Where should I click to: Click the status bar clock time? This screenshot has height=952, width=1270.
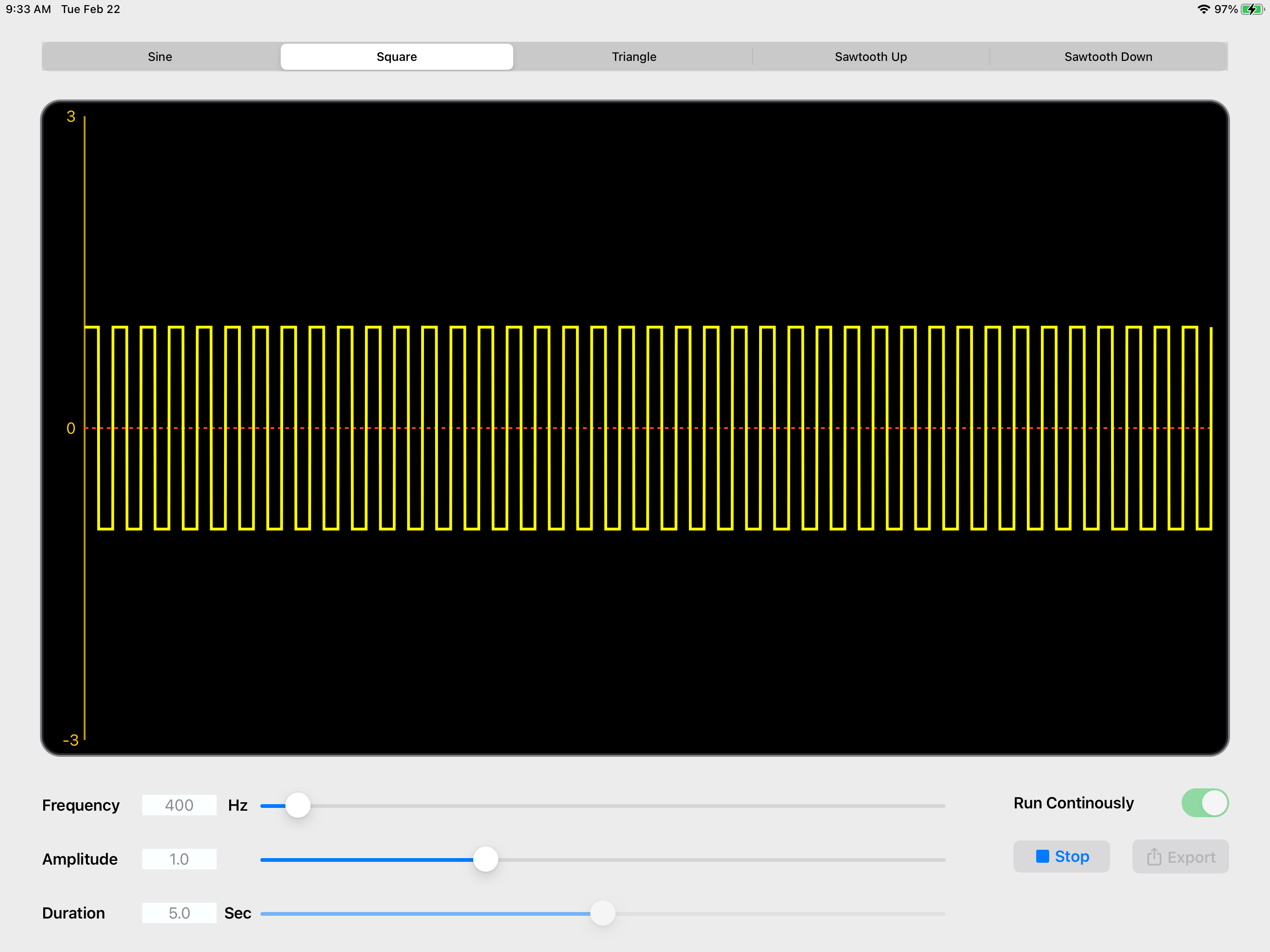coord(29,9)
